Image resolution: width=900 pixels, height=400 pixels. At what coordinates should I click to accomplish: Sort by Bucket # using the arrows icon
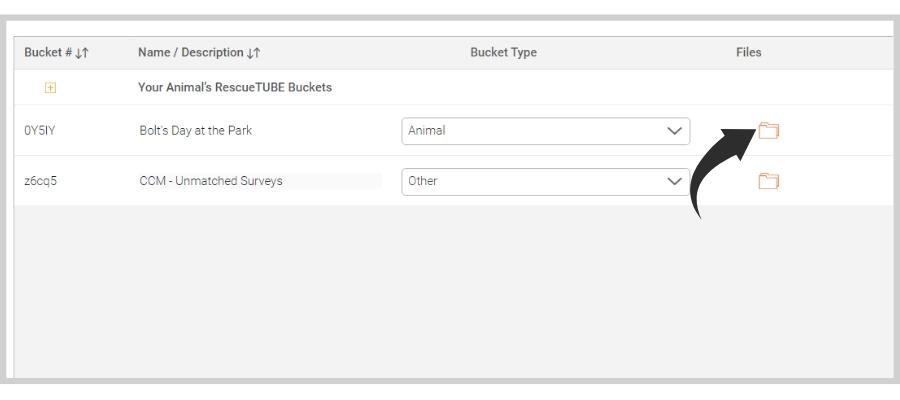[x=82, y=53]
